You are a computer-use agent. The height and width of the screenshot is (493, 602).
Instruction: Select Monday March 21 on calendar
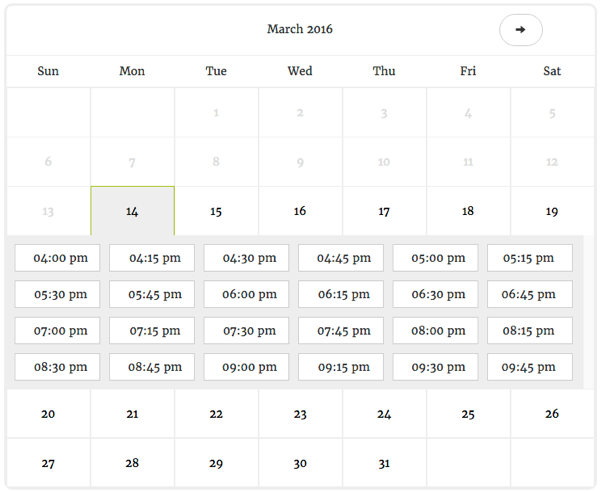point(132,414)
